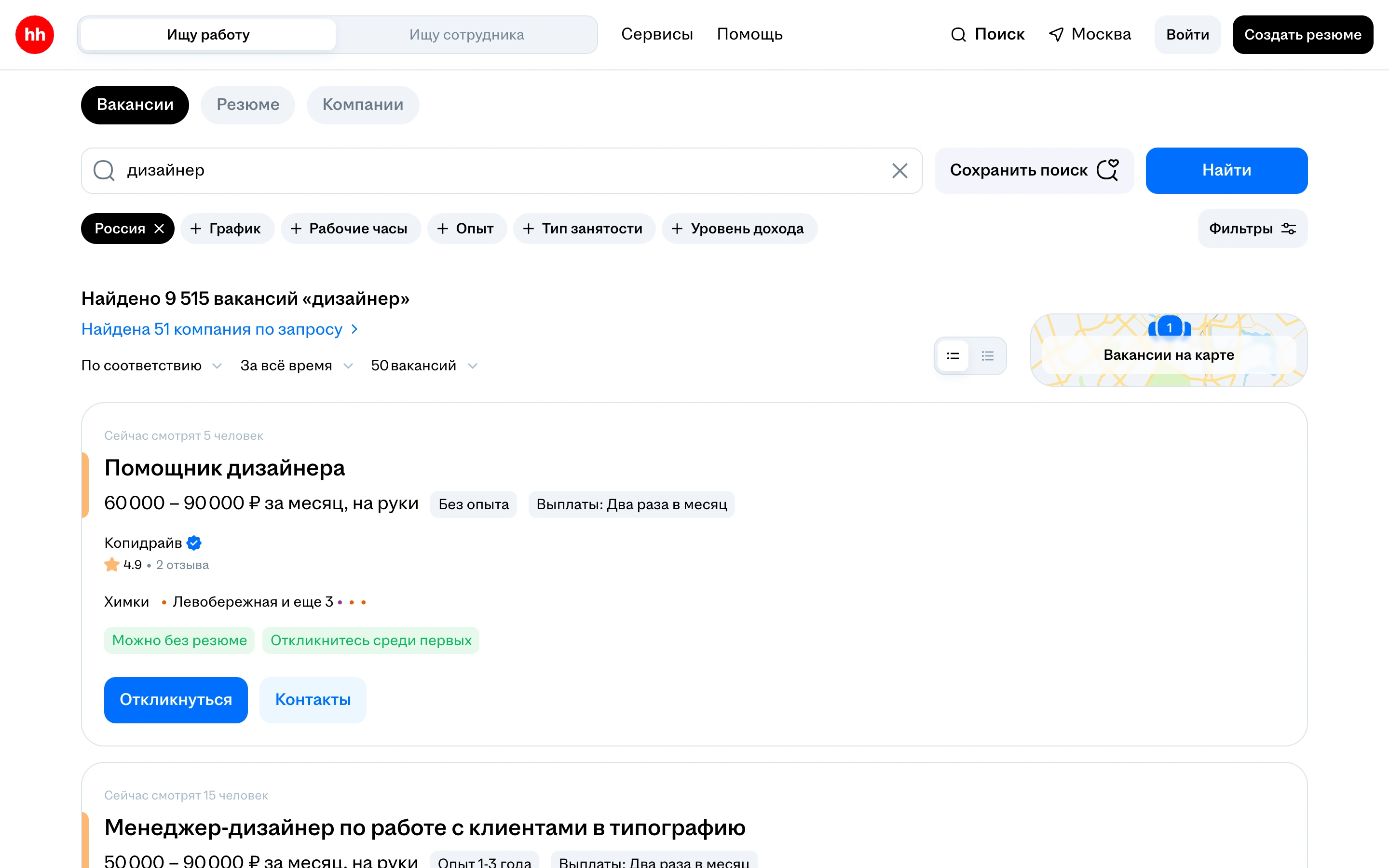This screenshot has height=868, width=1389.
Task: Click the verified badge next to Копидрайв
Action: click(194, 542)
